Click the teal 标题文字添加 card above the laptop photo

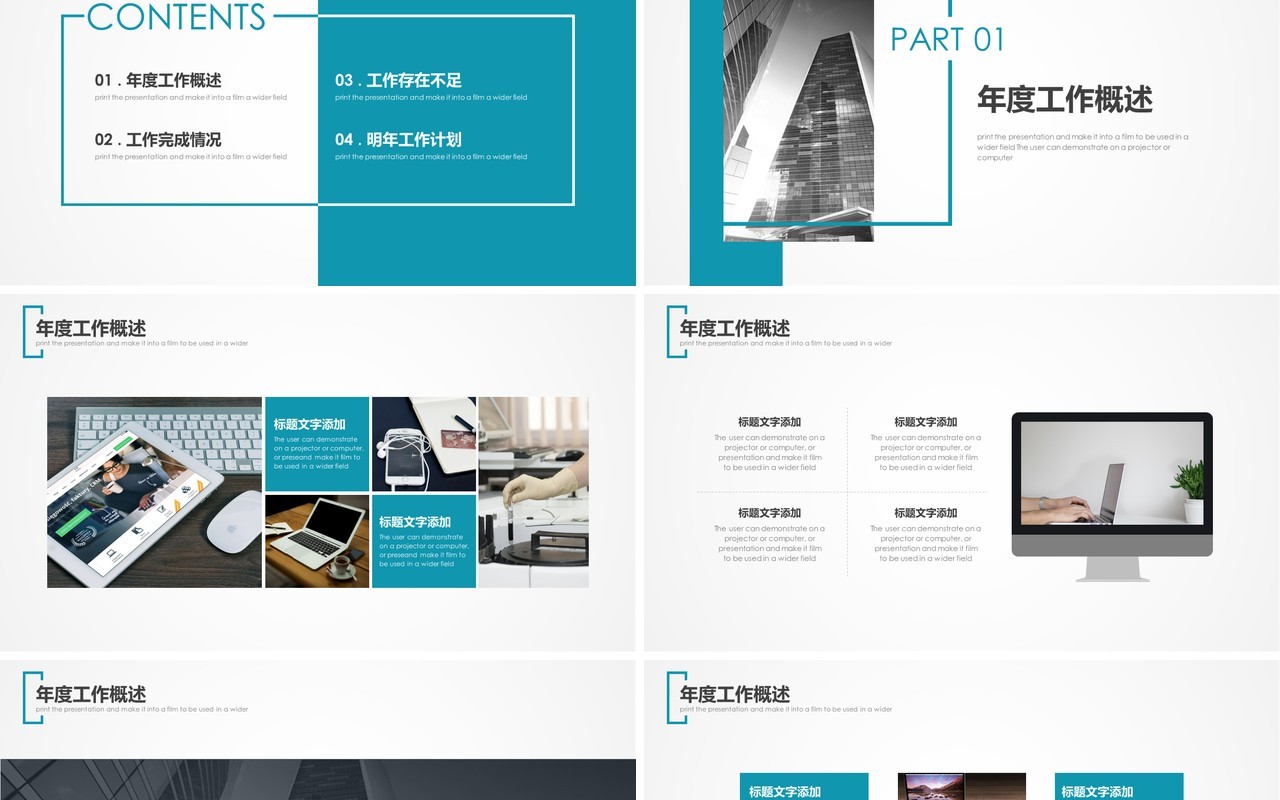click(317, 444)
